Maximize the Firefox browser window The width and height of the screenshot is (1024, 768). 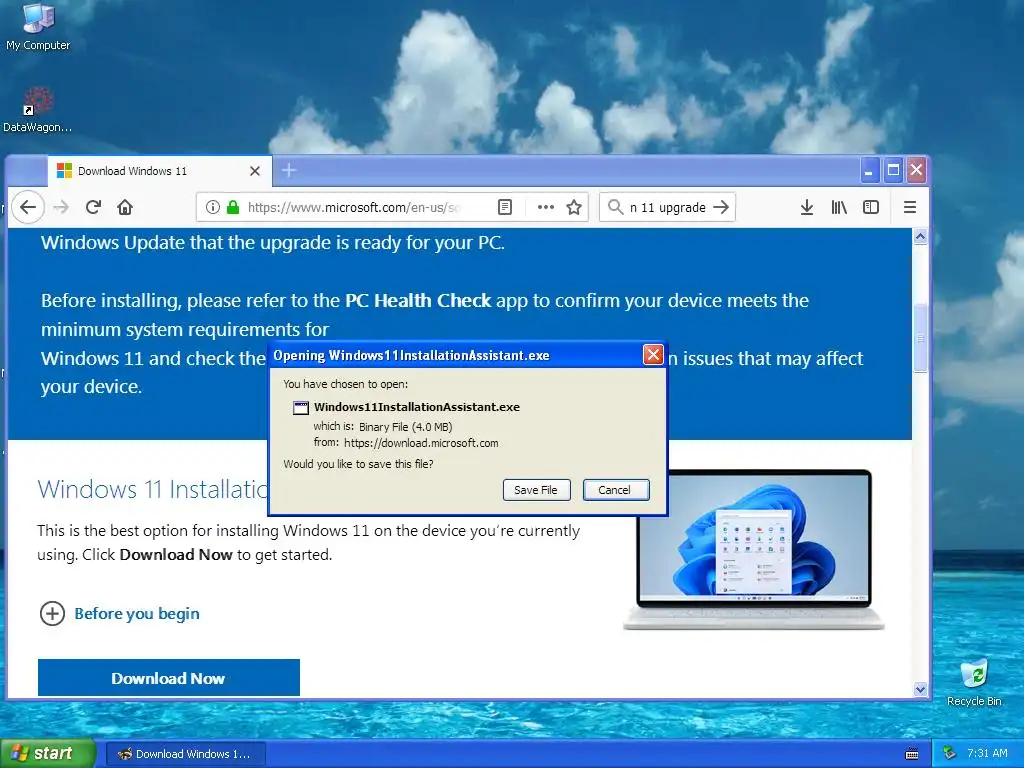893,170
